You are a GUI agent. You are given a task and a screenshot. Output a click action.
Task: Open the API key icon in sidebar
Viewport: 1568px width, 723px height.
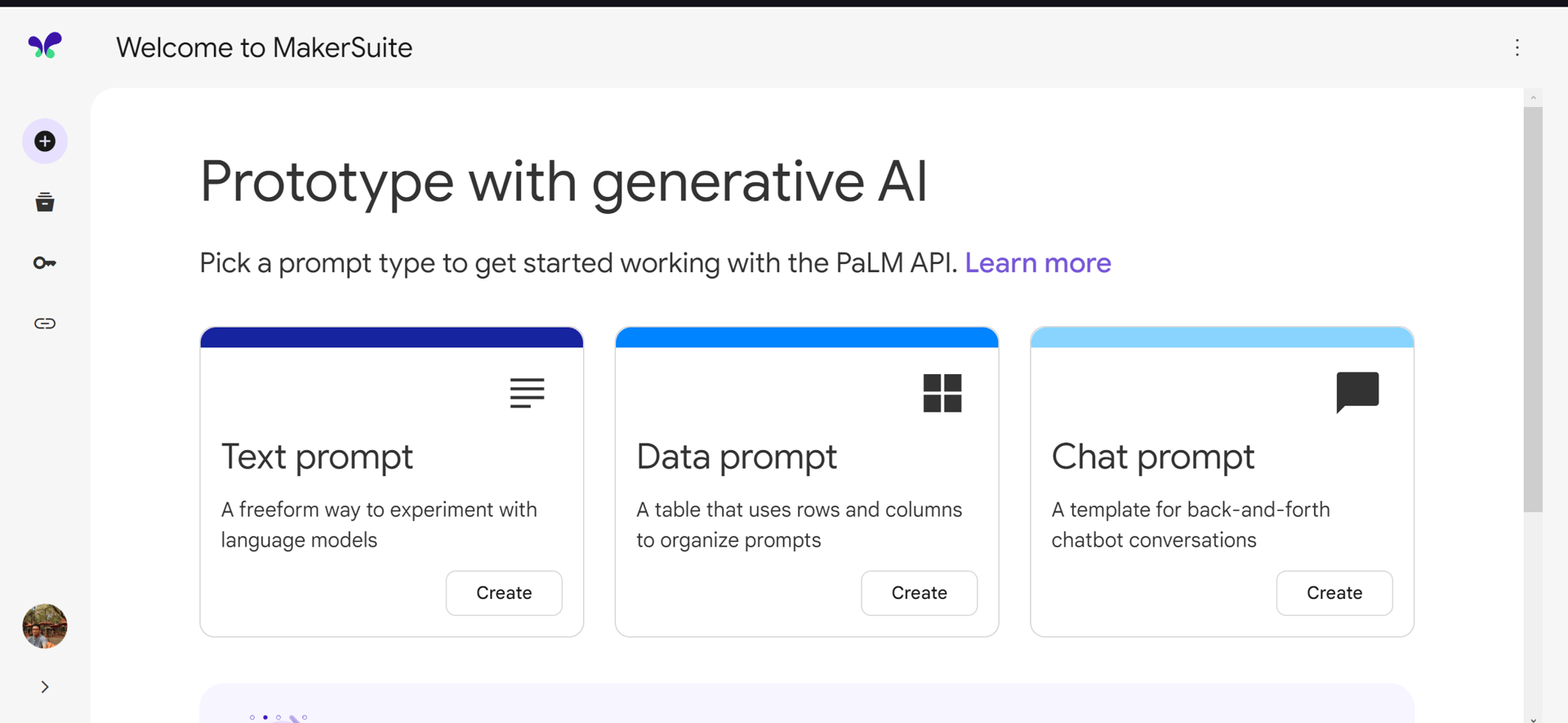(45, 262)
